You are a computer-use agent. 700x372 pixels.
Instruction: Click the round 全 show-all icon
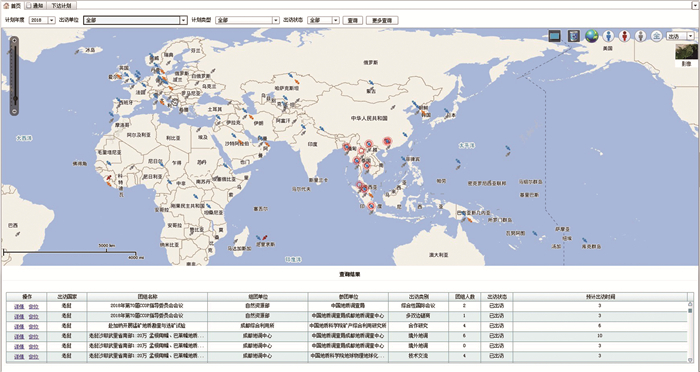pyautogui.click(x=656, y=36)
